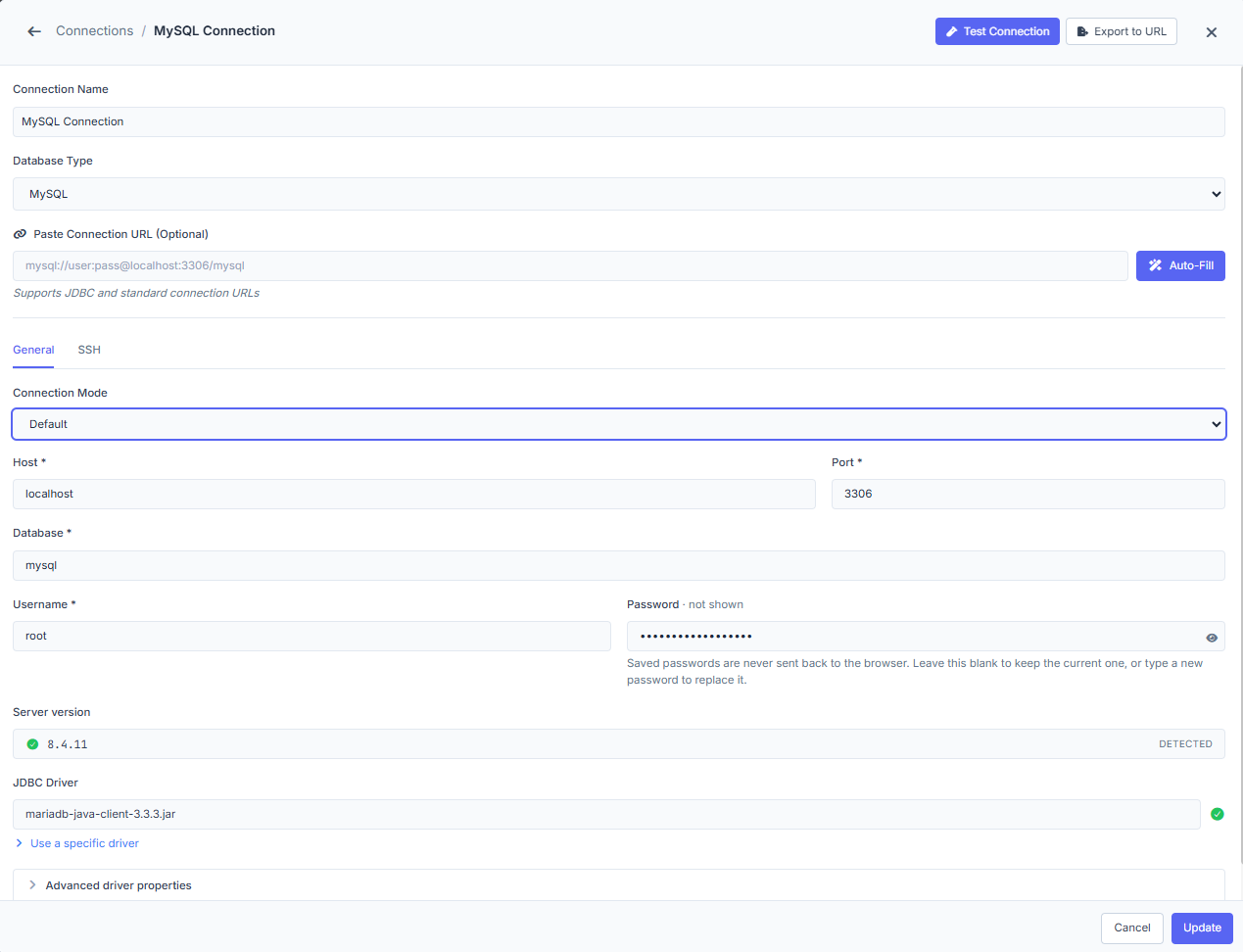This screenshot has height=952, width=1243.
Task: Close the connection dialog with X
Action: (1212, 32)
